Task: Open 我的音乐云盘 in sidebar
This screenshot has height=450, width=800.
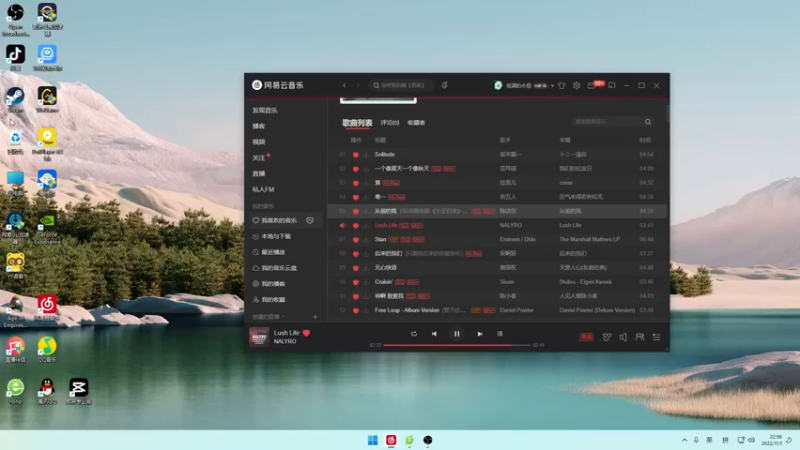Action: coord(279,268)
